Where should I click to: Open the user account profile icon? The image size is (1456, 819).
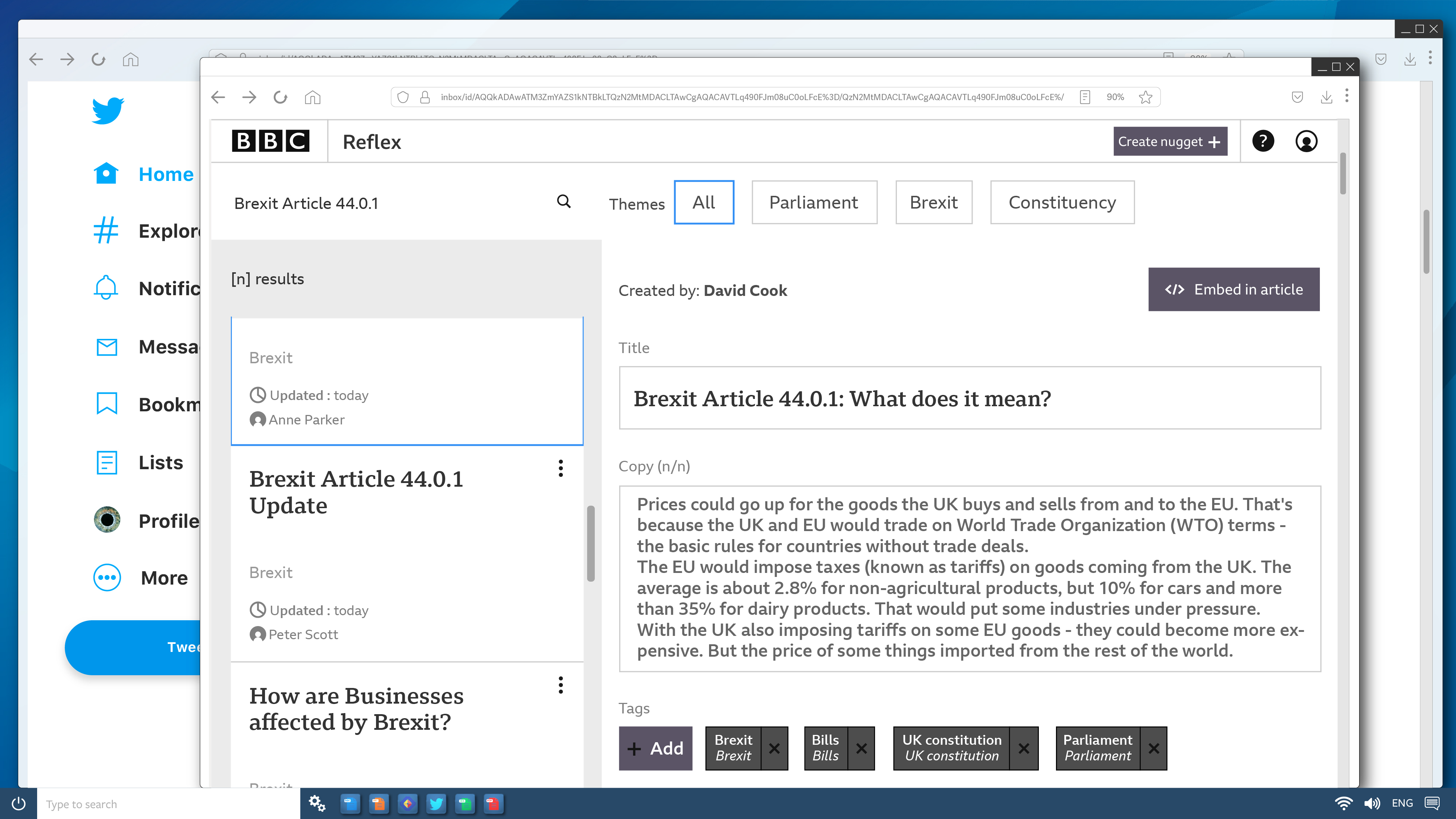(1306, 141)
